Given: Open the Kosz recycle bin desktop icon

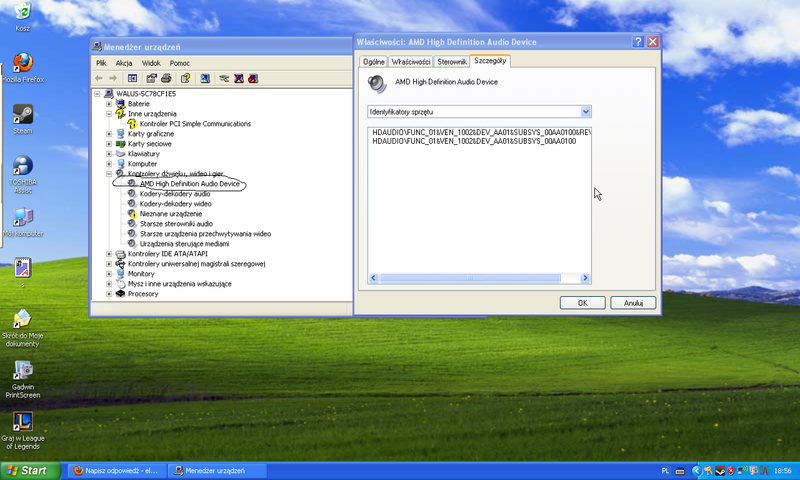Looking at the screenshot, I should pos(22,16).
